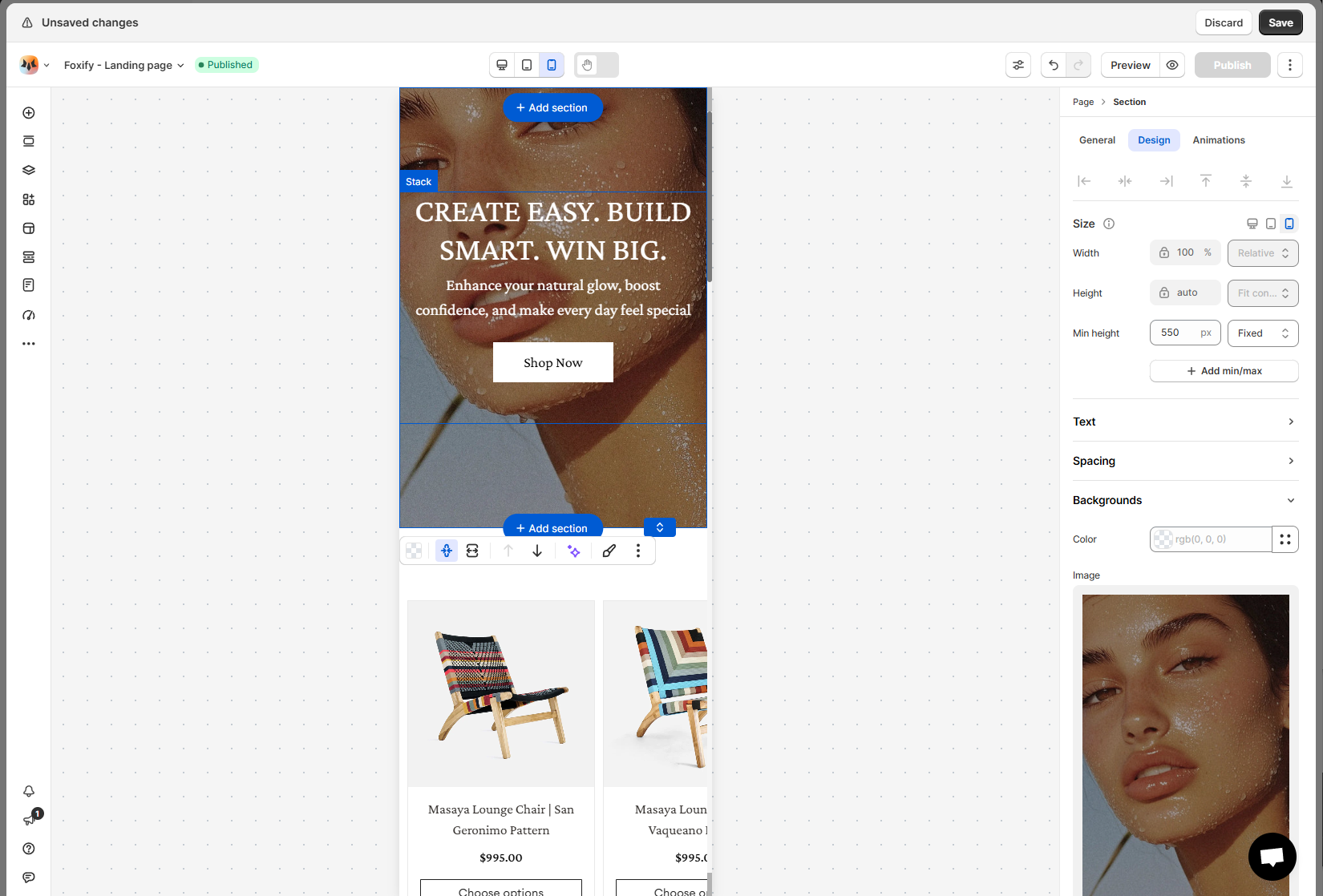The height and width of the screenshot is (896, 1323).
Task: Click the Size info icon
Action: [x=1109, y=224]
